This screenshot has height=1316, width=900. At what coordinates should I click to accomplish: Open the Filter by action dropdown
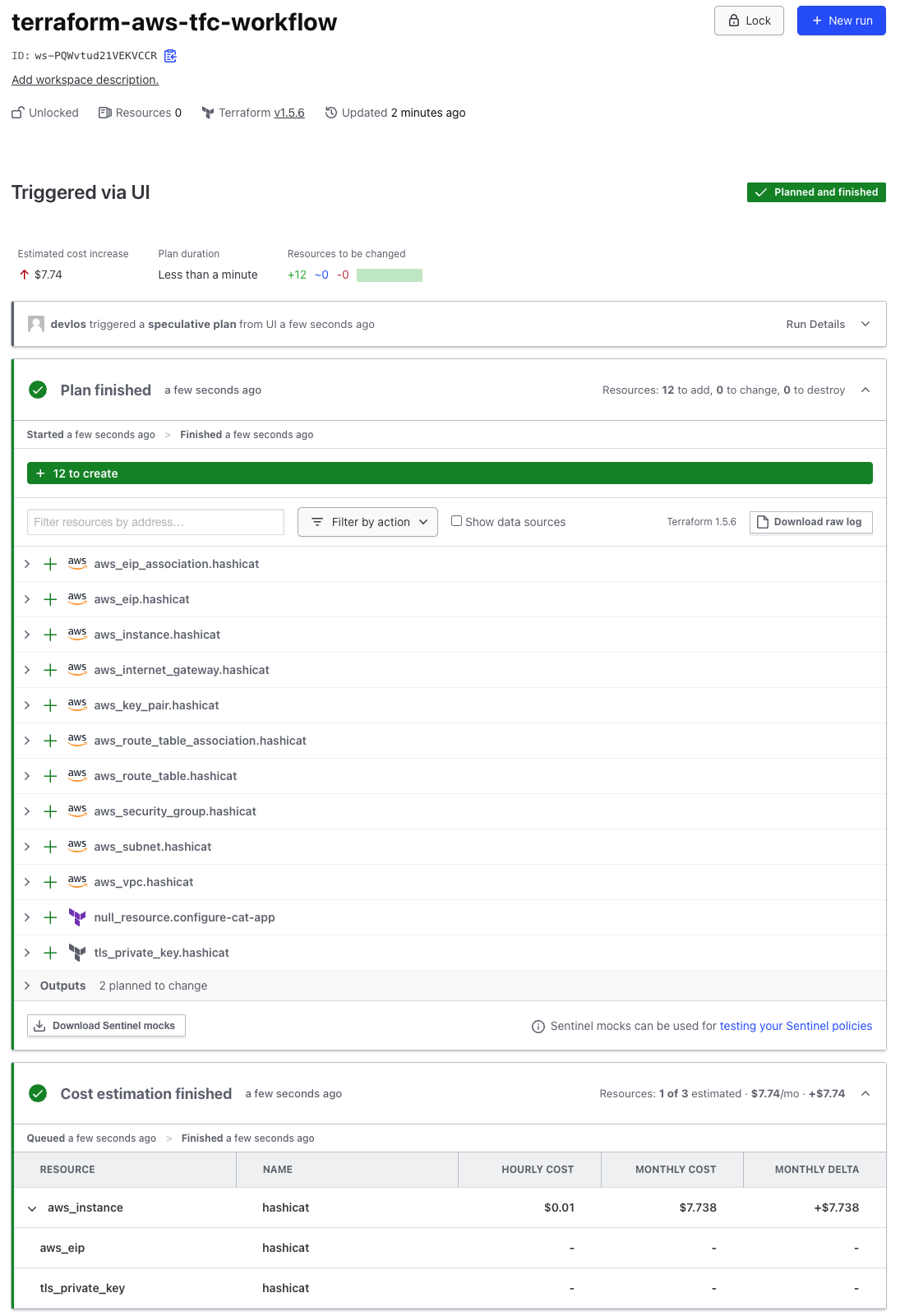pos(367,522)
